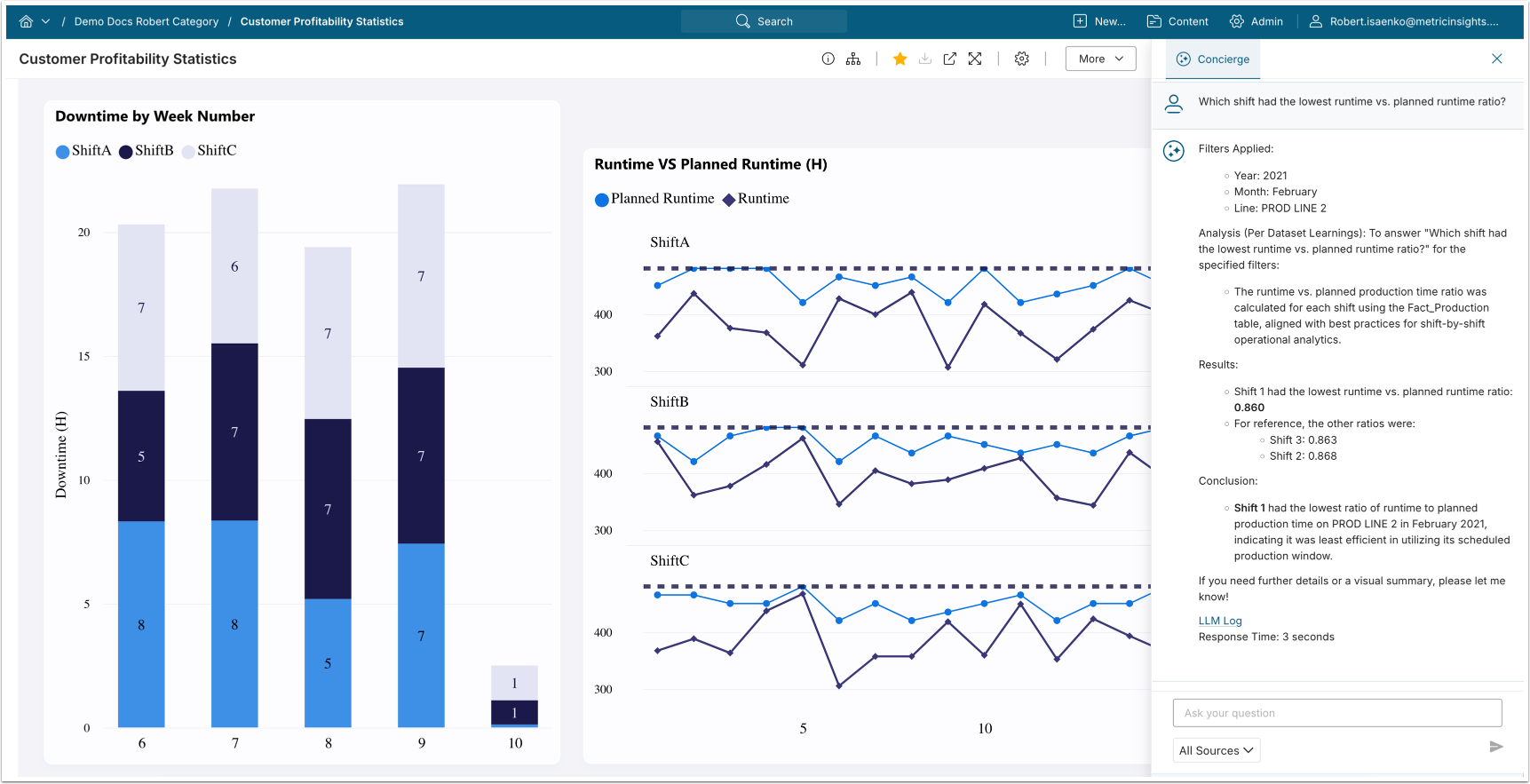The image size is (1530, 784).
Task: Click the ShiftC legend color swatch
Action: (x=188, y=152)
